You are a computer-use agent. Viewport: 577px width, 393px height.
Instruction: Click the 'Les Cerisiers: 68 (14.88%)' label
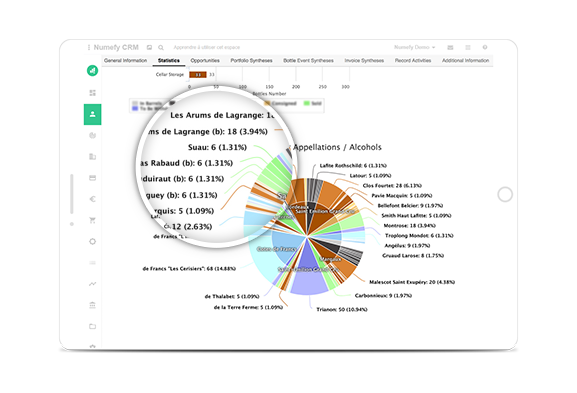click(x=189, y=269)
